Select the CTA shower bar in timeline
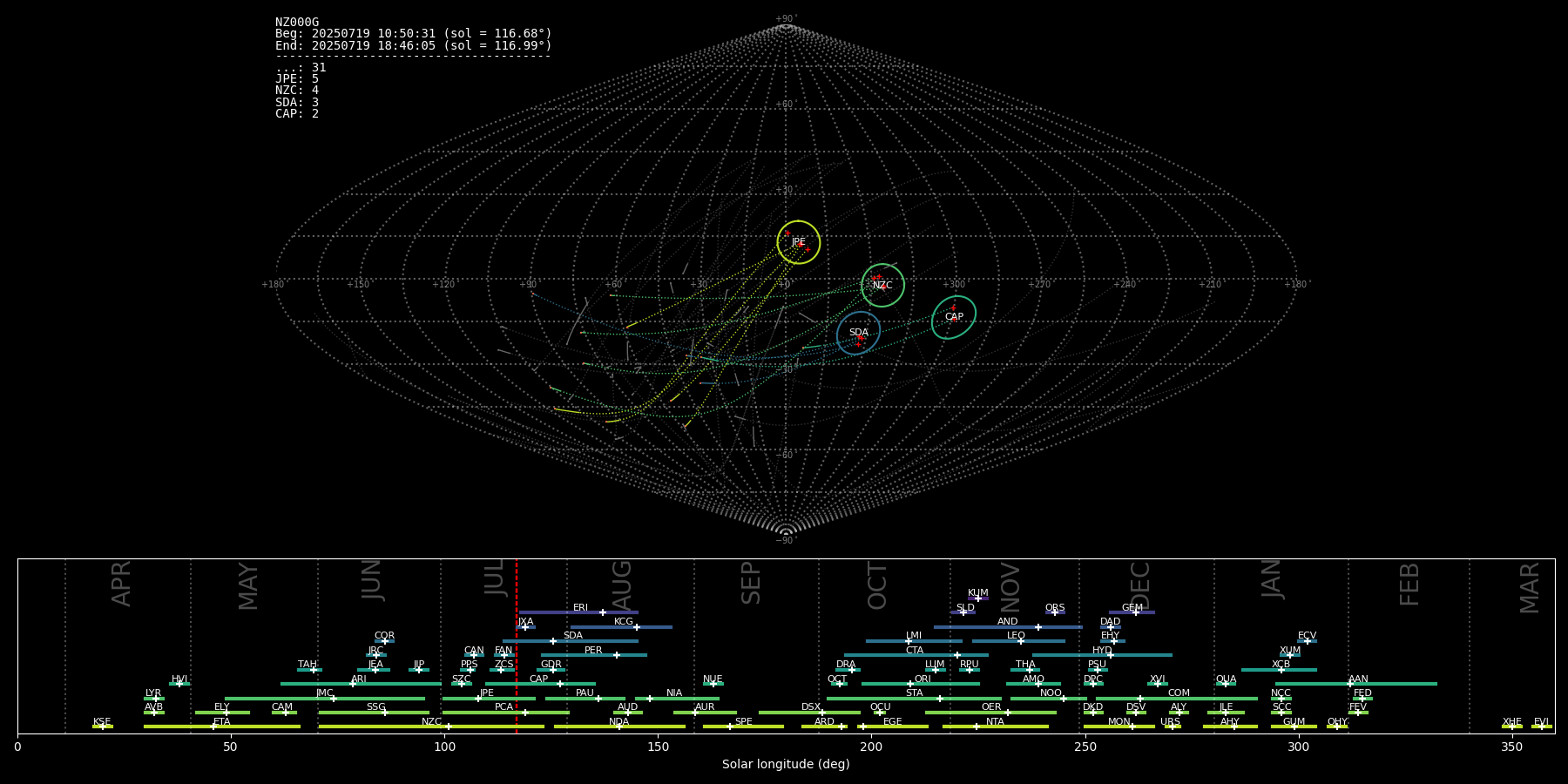This screenshot has width=1568, height=784. (916, 655)
